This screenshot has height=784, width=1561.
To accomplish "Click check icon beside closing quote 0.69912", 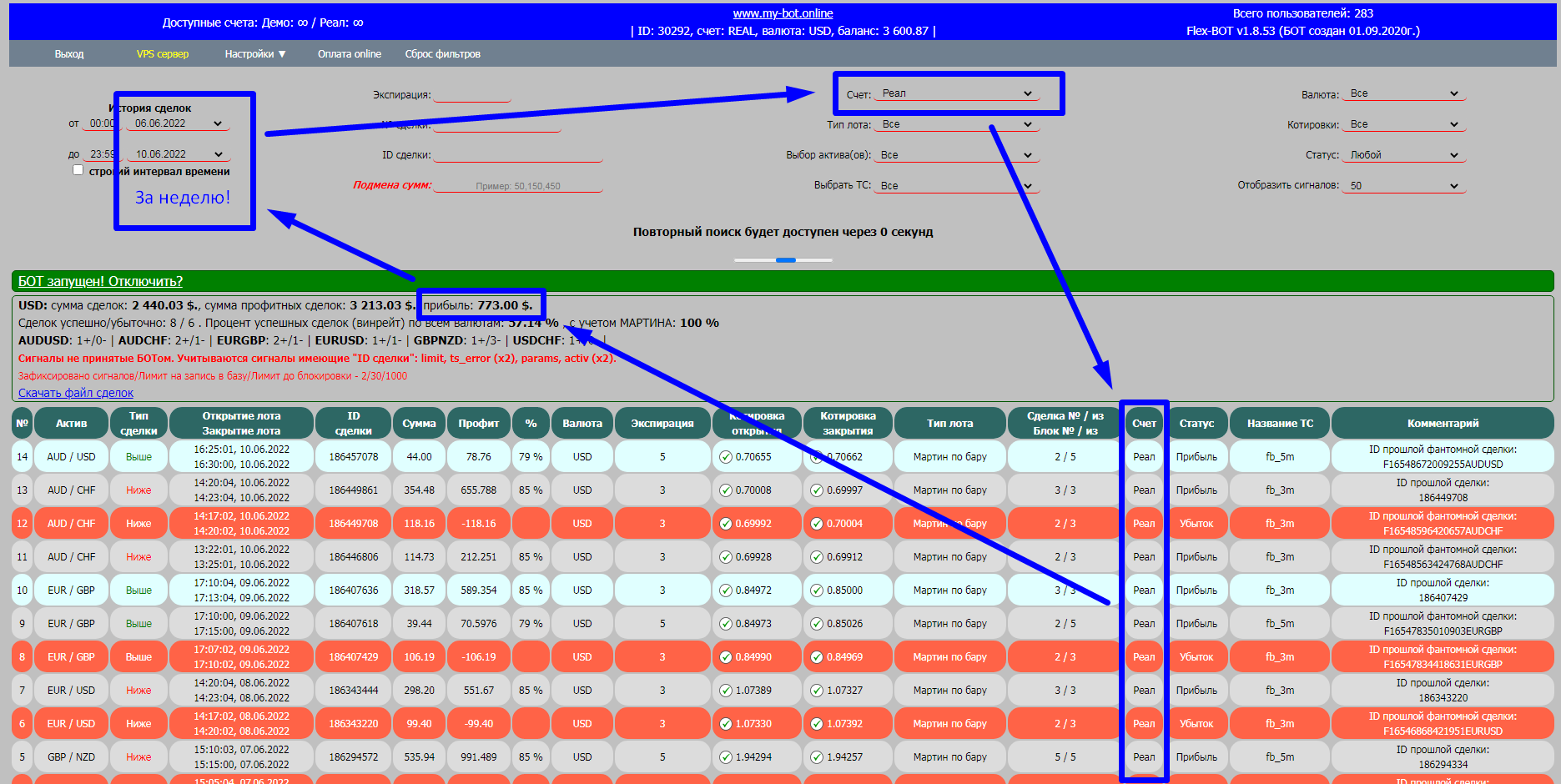I will click(817, 557).
